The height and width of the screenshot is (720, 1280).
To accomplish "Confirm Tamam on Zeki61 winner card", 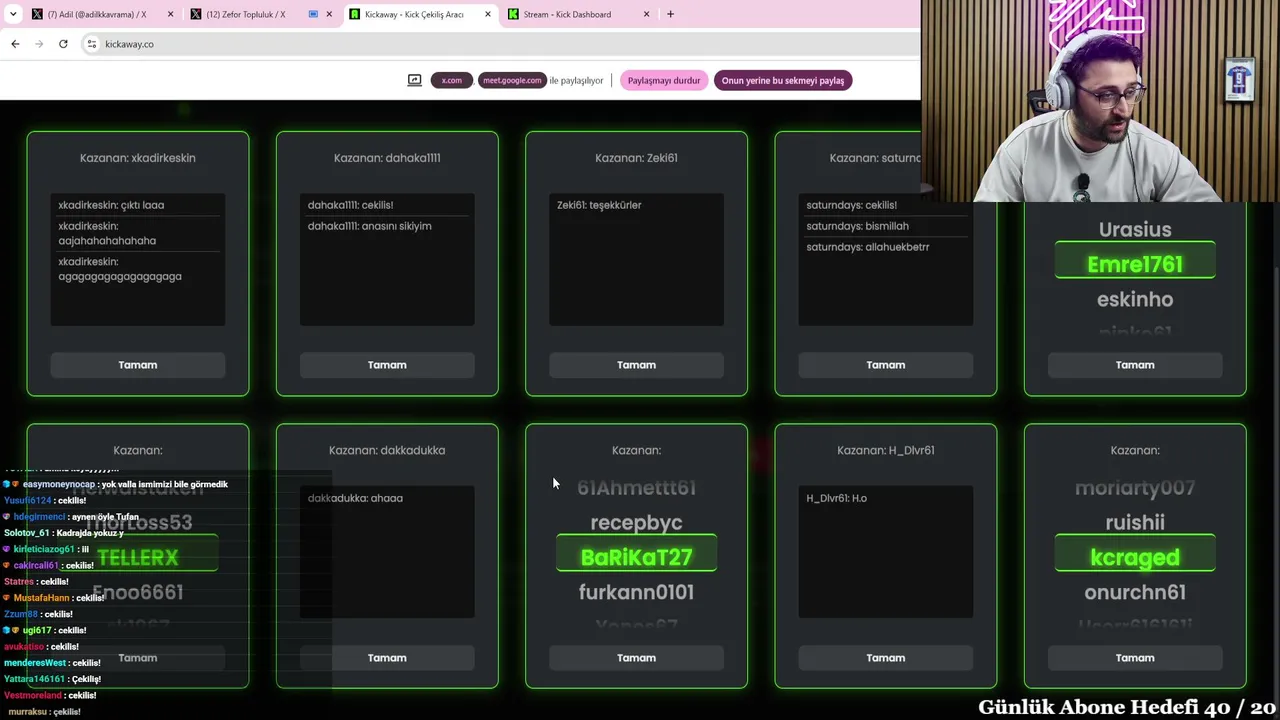I will pyautogui.click(x=636, y=365).
